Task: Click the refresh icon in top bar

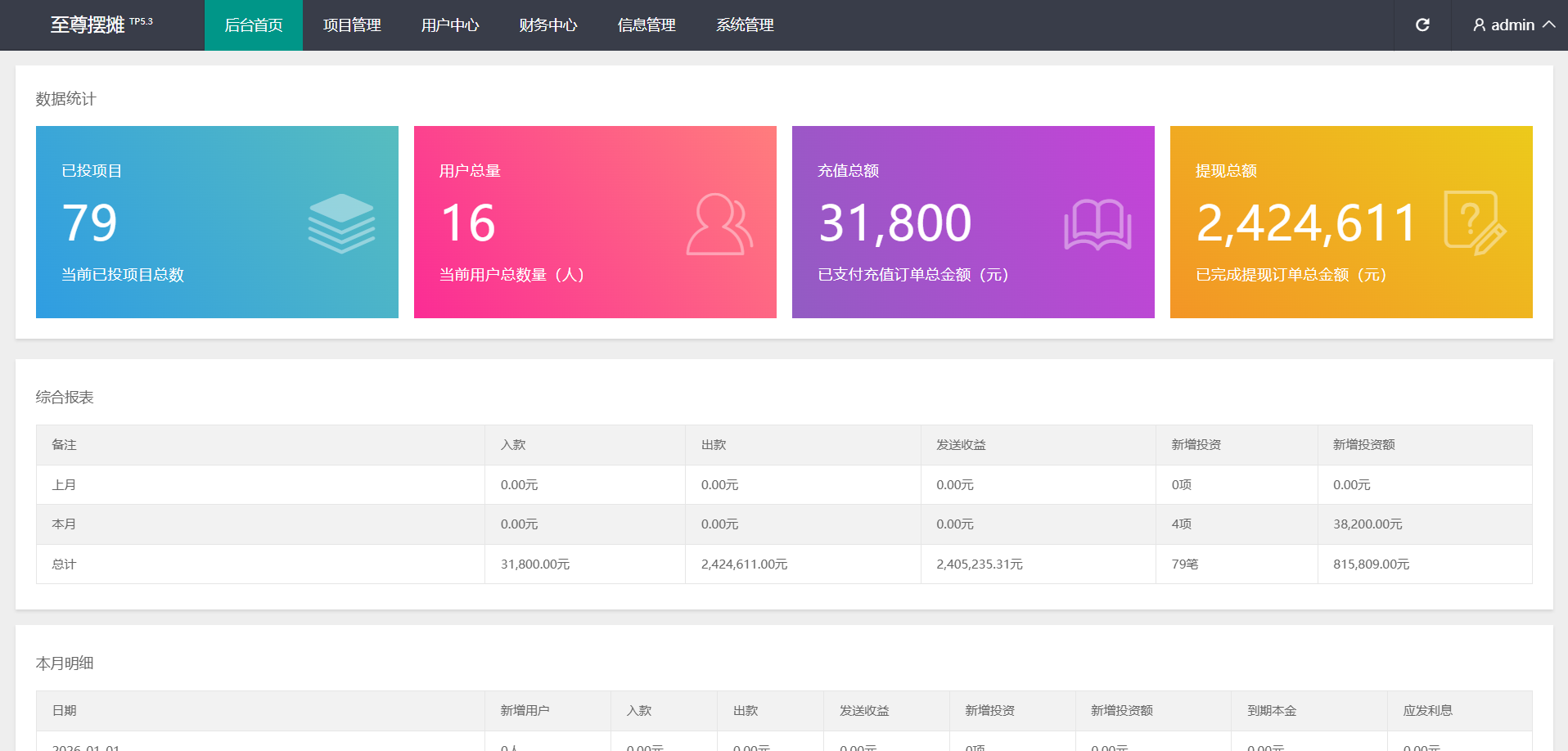Action: [1422, 25]
